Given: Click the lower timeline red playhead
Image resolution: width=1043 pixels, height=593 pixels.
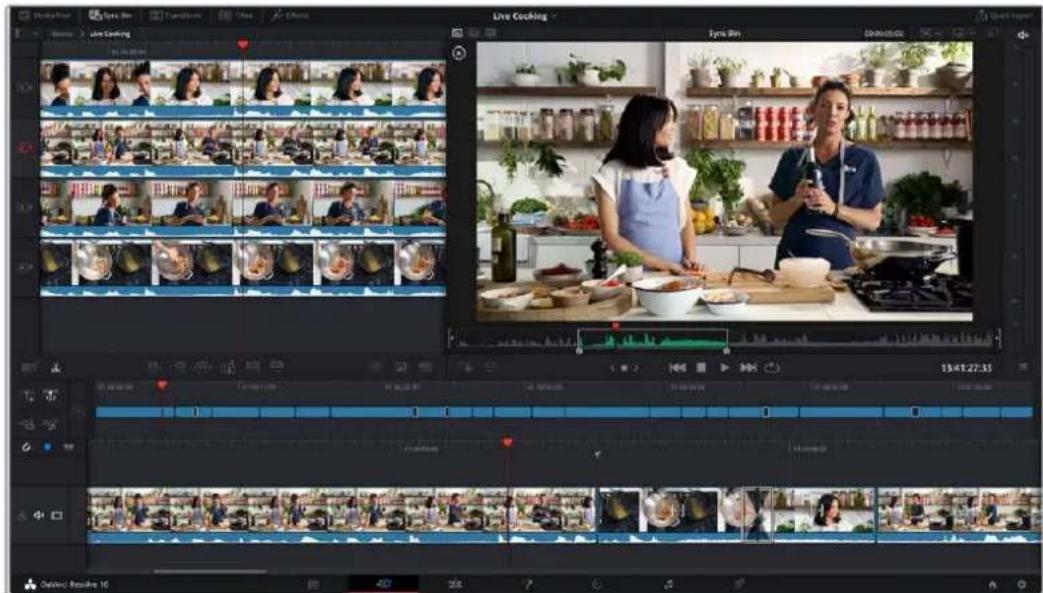Looking at the screenshot, I should tap(508, 443).
